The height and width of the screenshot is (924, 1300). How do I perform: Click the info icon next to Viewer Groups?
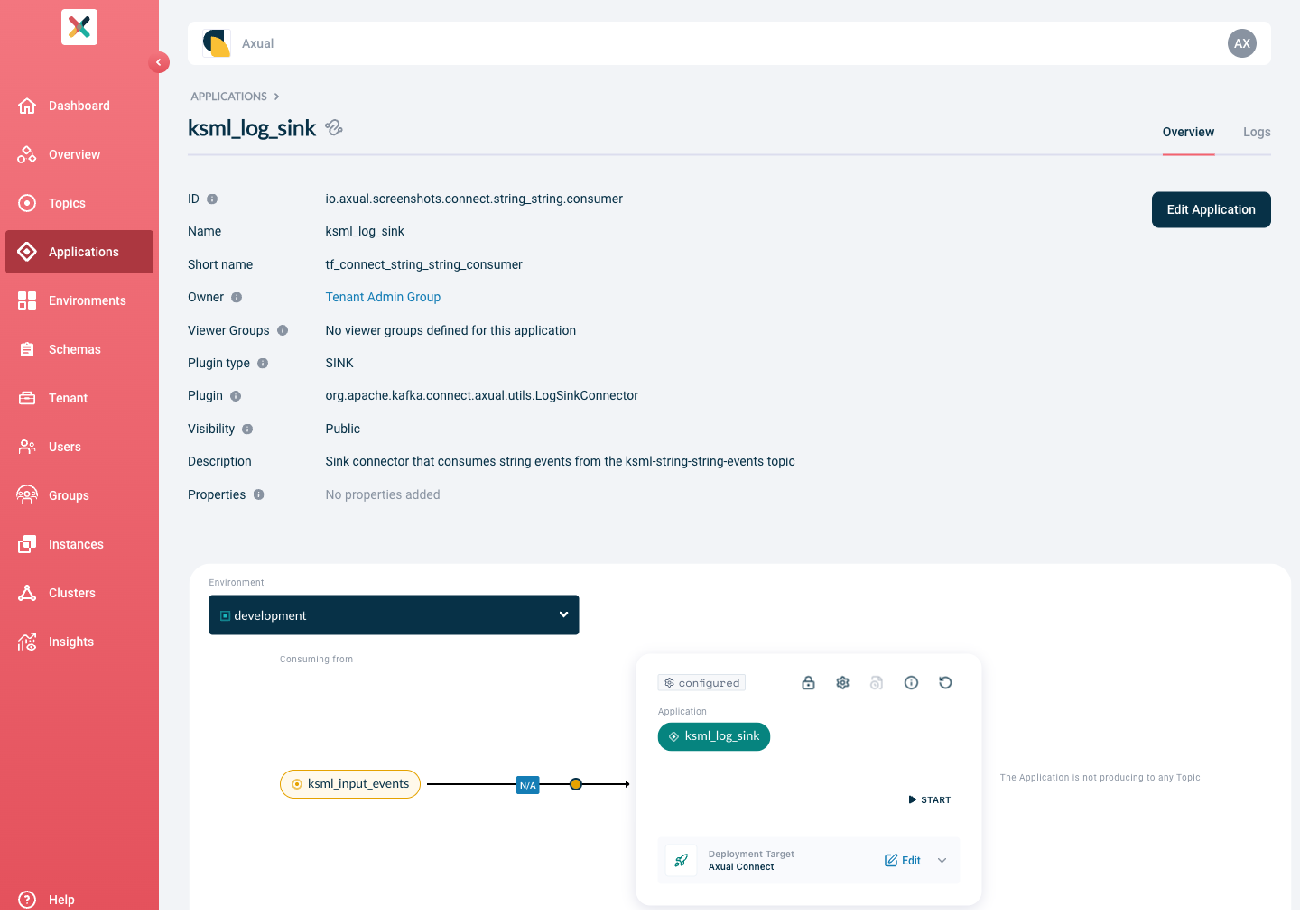pos(283,330)
